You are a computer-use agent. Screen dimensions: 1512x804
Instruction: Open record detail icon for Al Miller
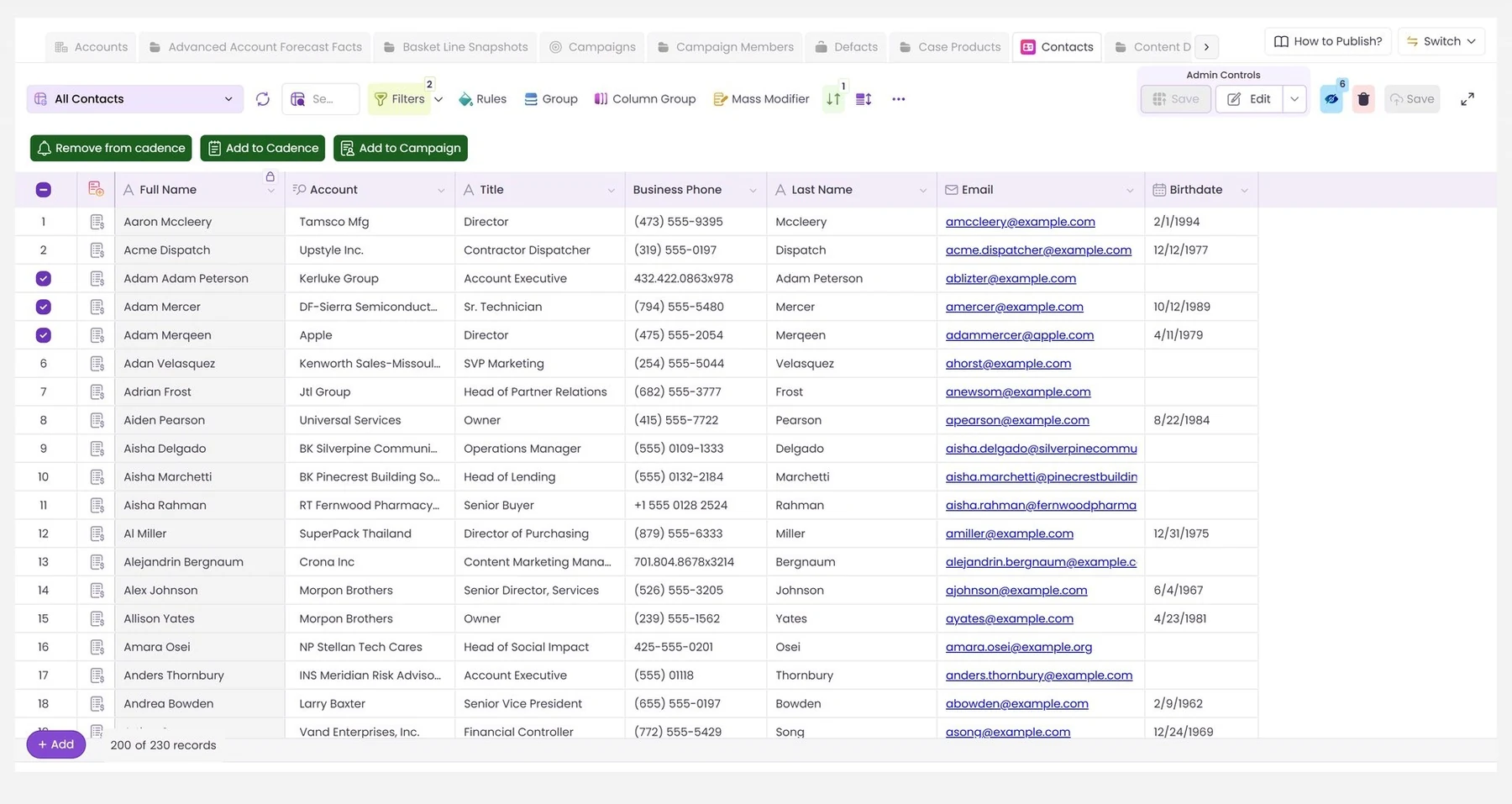click(97, 533)
